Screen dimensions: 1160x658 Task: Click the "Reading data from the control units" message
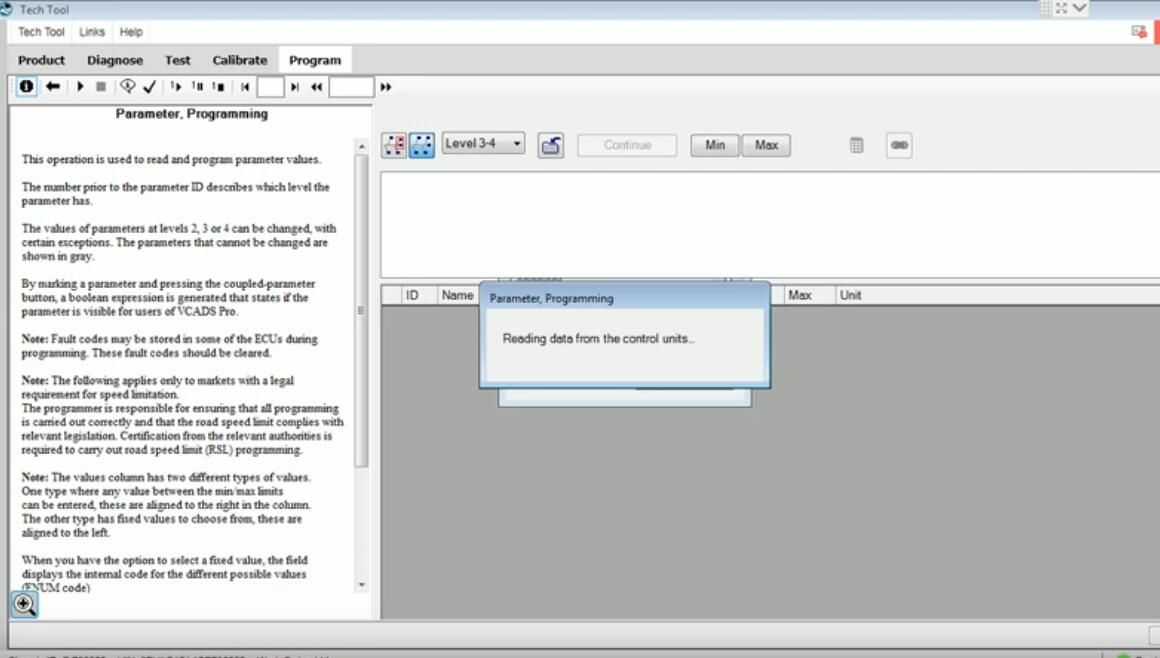click(x=598, y=339)
